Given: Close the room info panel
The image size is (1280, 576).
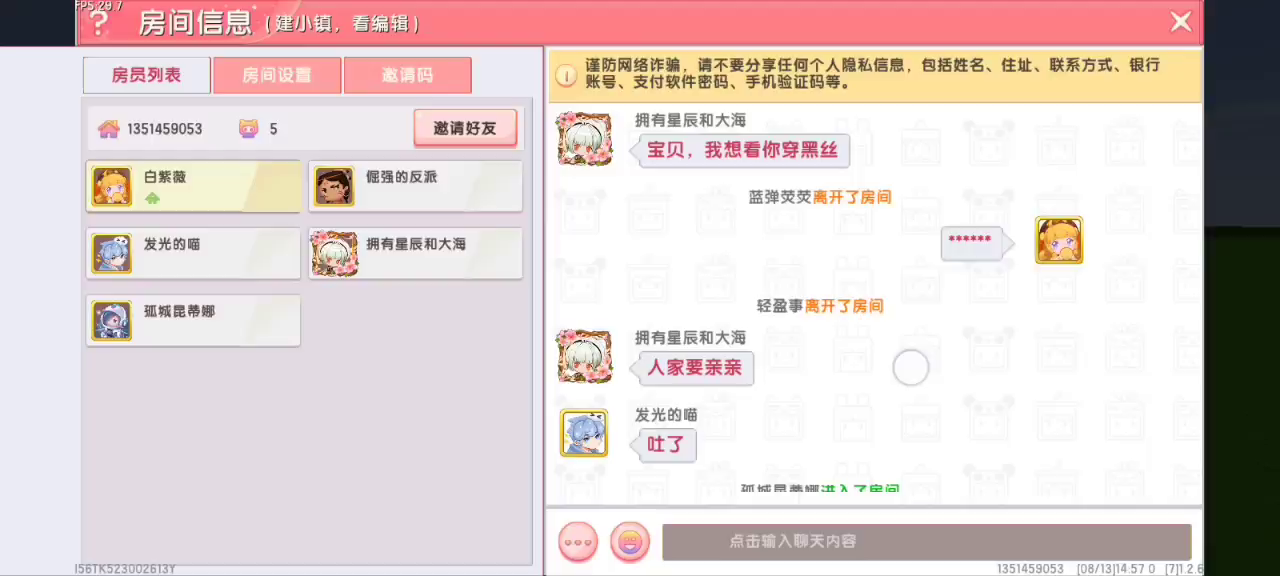Looking at the screenshot, I should (x=1181, y=22).
